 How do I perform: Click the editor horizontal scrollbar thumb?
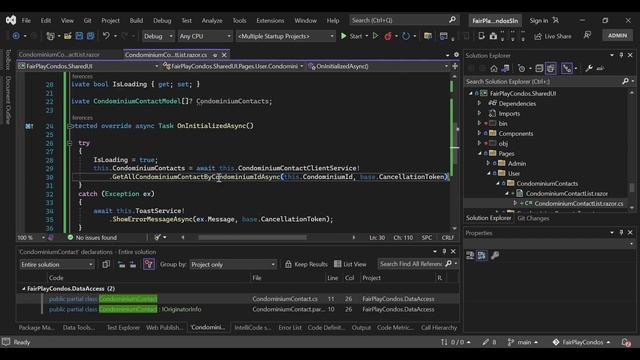(x=252, y=237)
